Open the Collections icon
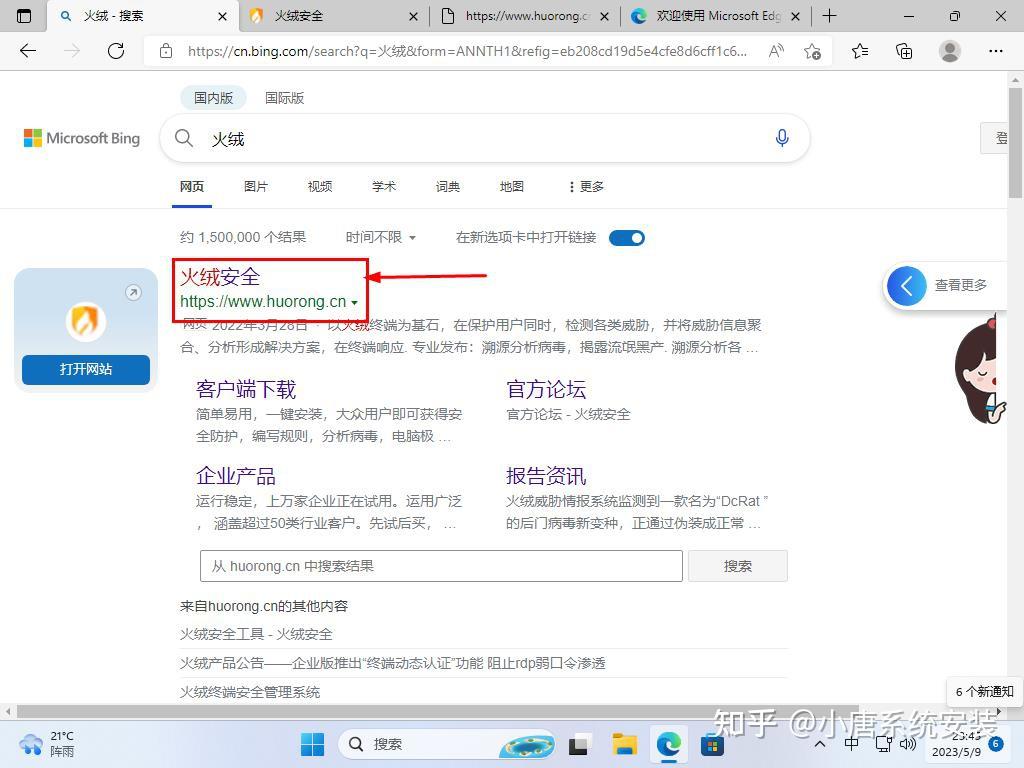1024x768 pixels. pyautogui.click(x=904, y=51)
